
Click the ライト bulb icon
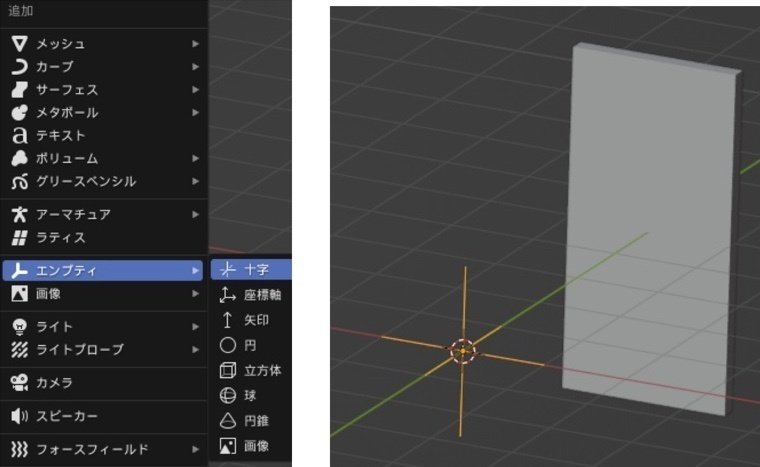tap(19, 326)
